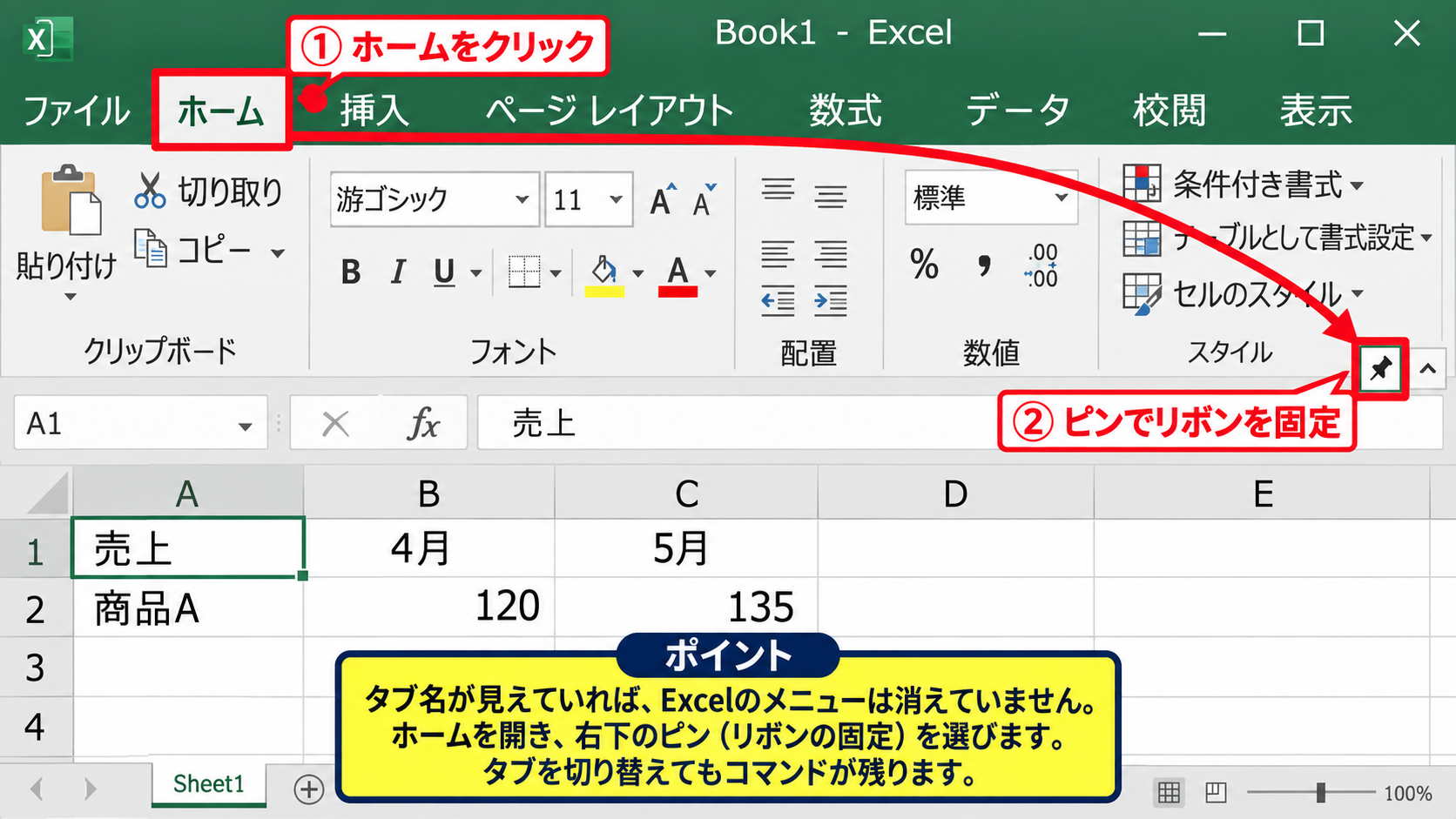Switch to the データ tab
This screenshot has width=1456, height=819.
(x=1017, y=111)
